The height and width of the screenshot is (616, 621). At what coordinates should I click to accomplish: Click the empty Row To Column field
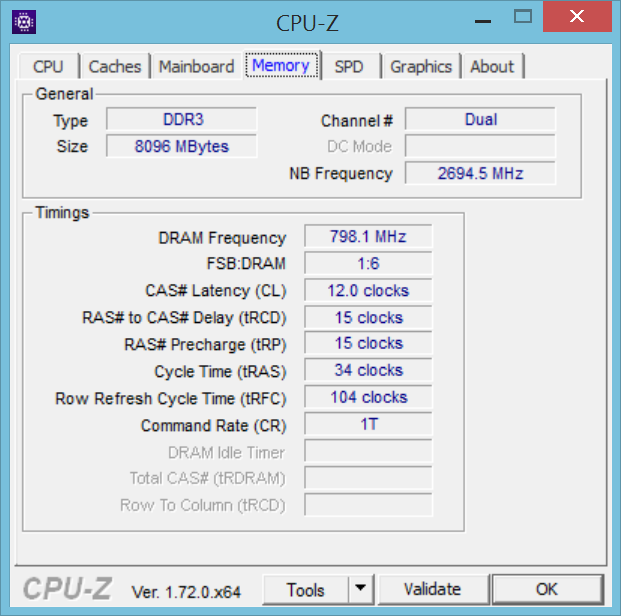coord(368,505)
